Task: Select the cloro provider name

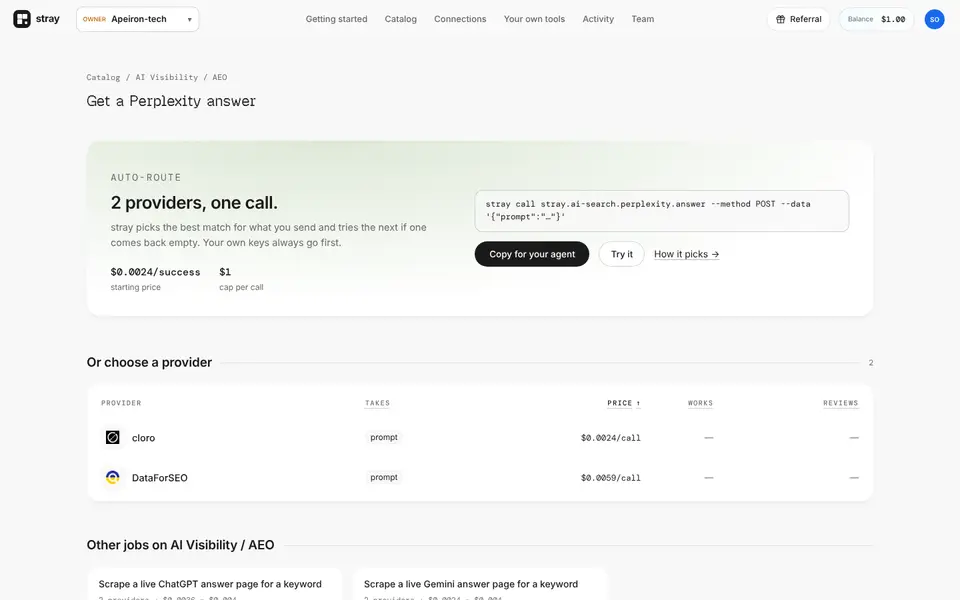Action: coord(143,438)
